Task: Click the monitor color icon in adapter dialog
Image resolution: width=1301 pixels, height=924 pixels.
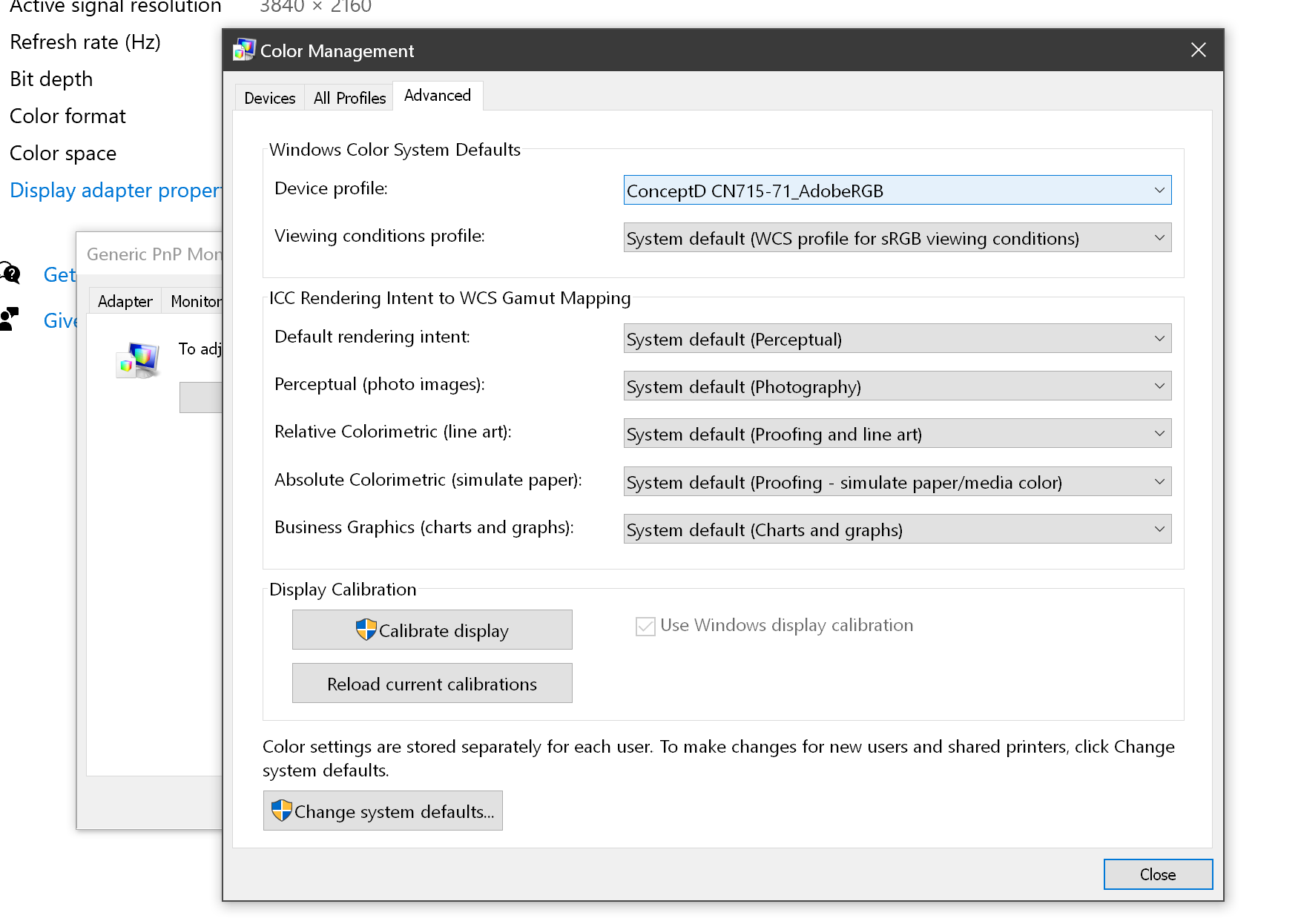Action: 138,360
